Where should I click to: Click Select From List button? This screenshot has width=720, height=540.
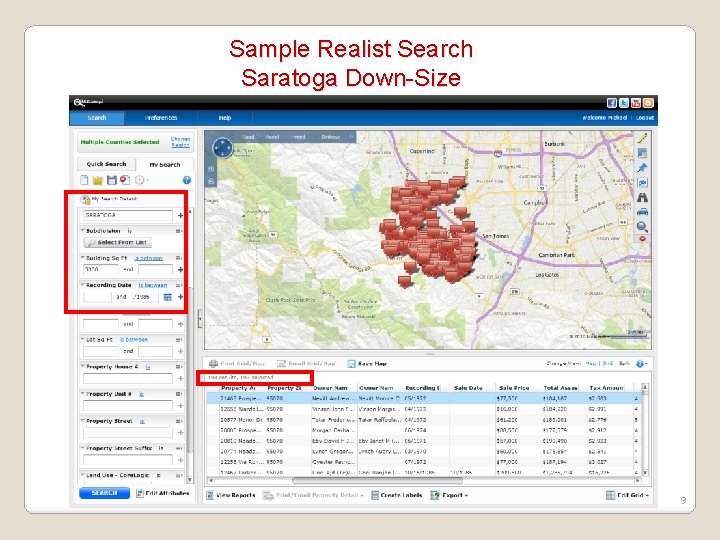[x=118, y=242]
